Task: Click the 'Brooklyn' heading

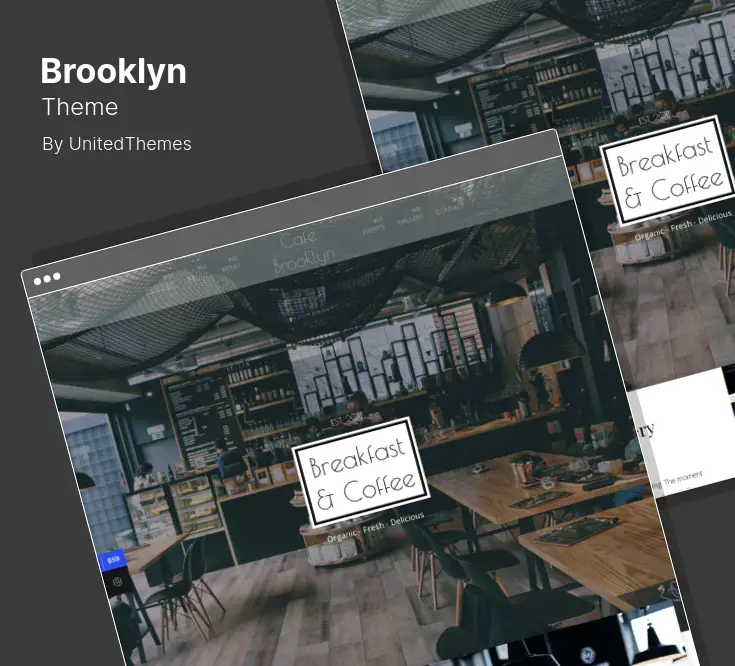Action: [113, 71]
